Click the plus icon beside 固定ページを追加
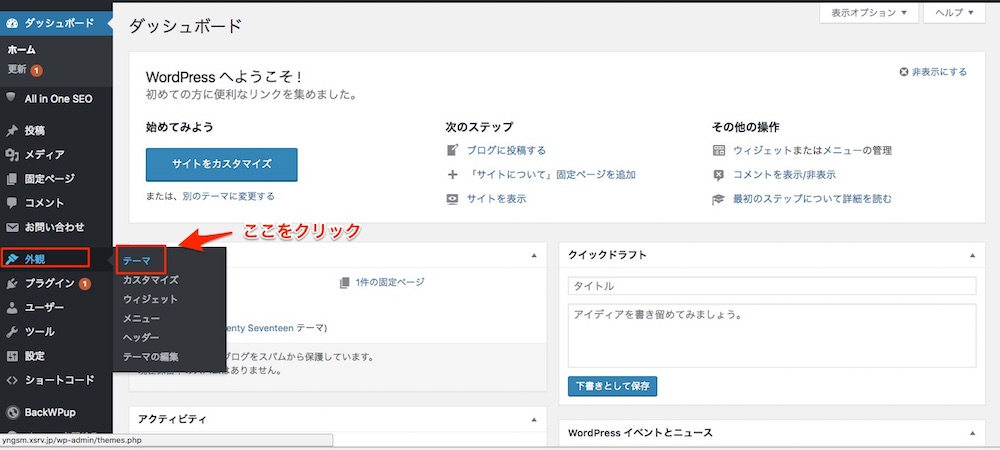Screen dimensions: 1000x450 tap(452, 175)
